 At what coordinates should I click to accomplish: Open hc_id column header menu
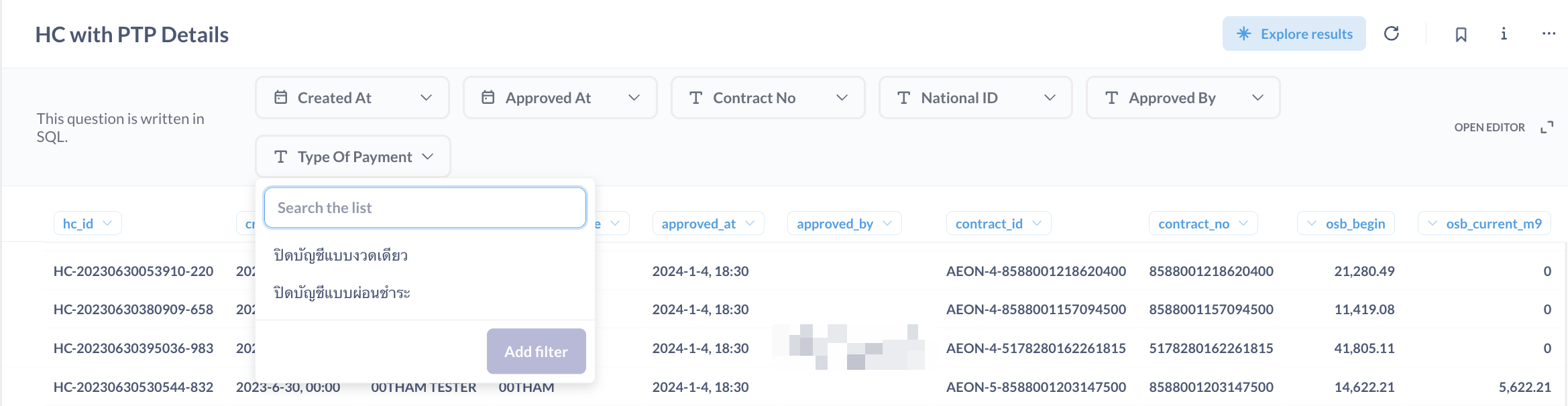pyautogui.click(x=87, y=224)
